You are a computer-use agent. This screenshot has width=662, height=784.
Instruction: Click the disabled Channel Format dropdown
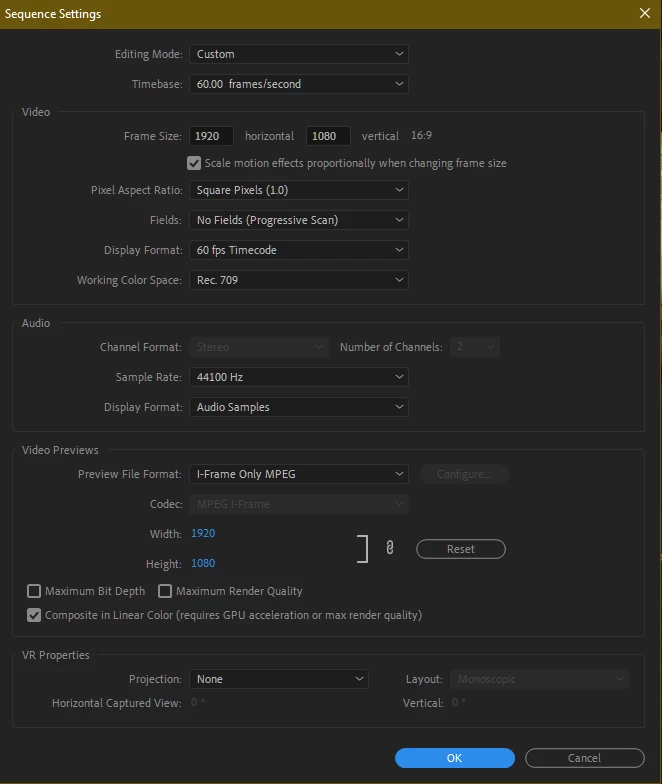click(259, 347)
